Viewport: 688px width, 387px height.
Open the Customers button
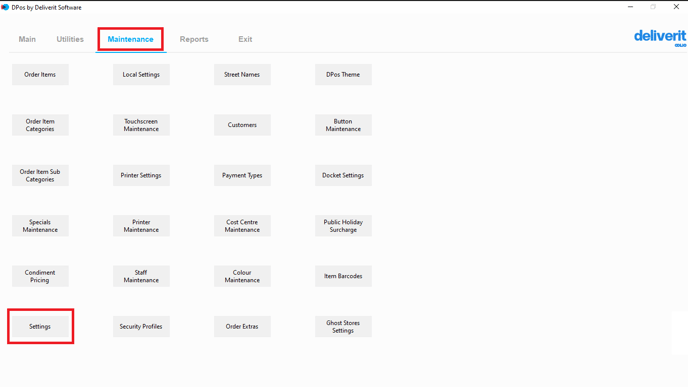242,125
